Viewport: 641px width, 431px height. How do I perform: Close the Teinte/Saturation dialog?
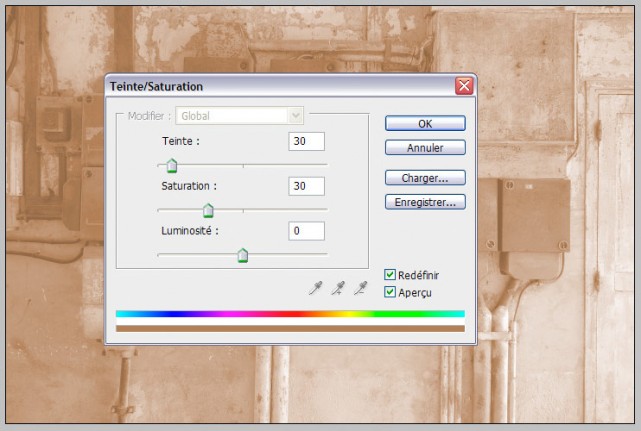[464, 86]
